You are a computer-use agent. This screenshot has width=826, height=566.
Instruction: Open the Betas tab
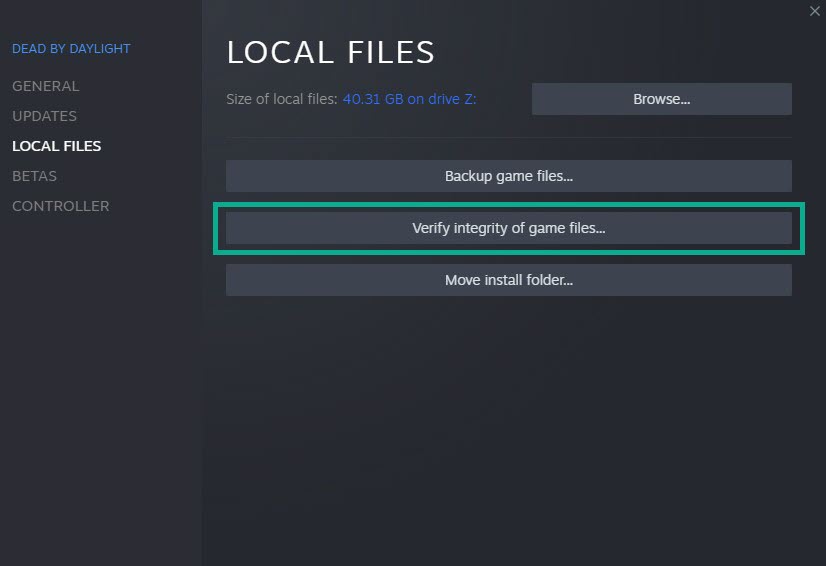34,176
